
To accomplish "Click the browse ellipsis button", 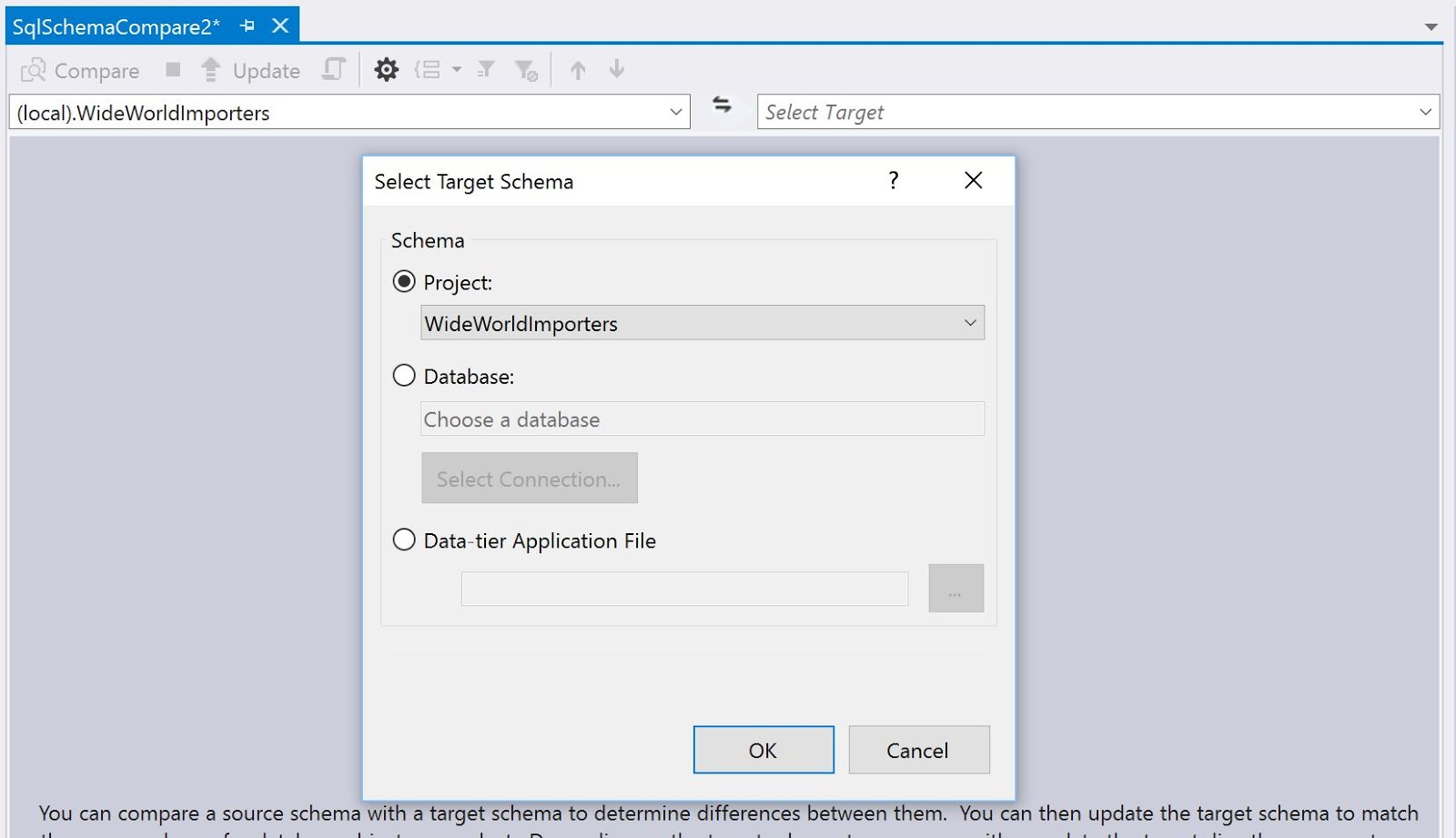I will coord(956,588).
